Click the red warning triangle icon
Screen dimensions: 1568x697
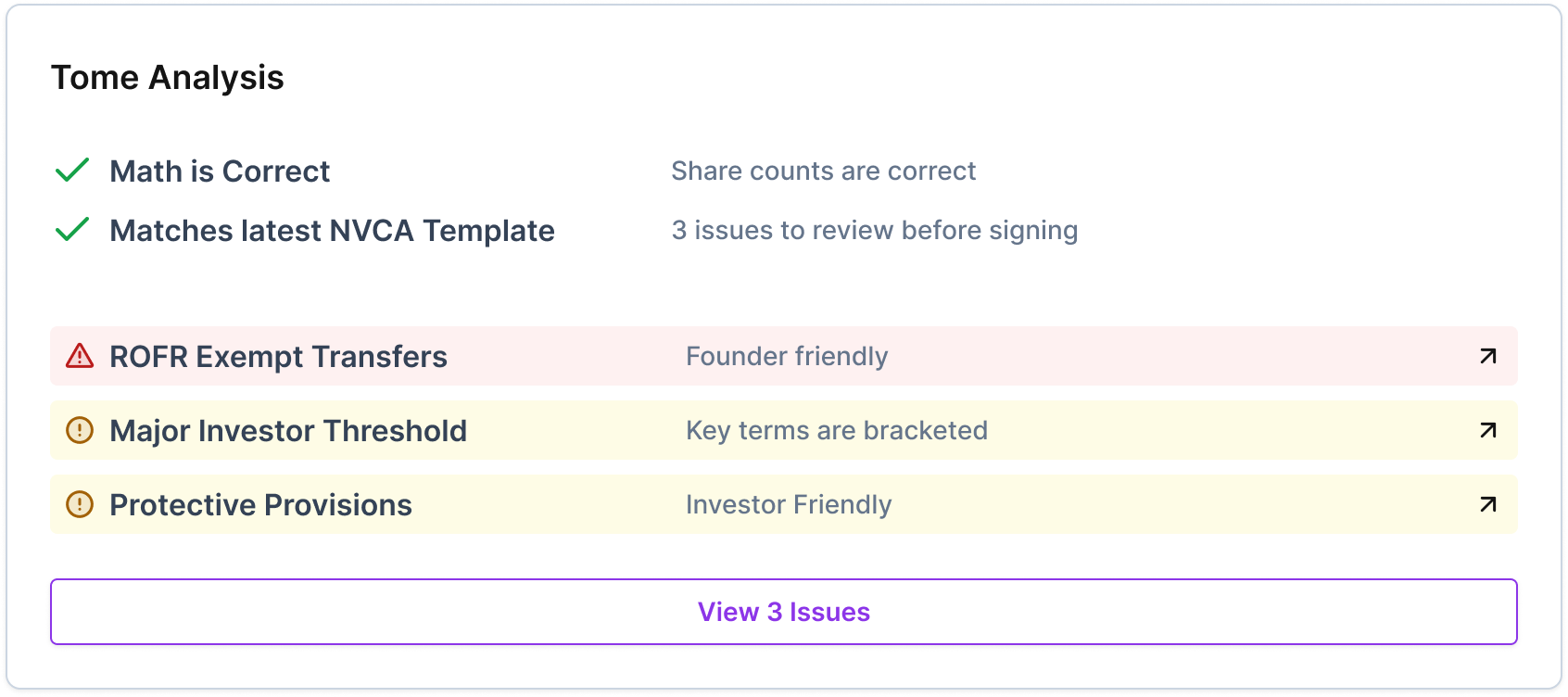coord(80,356)
